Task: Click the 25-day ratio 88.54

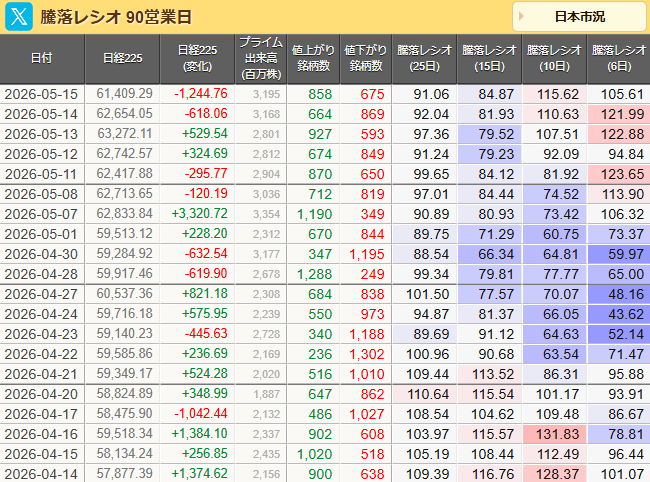Action: point(431,254)
